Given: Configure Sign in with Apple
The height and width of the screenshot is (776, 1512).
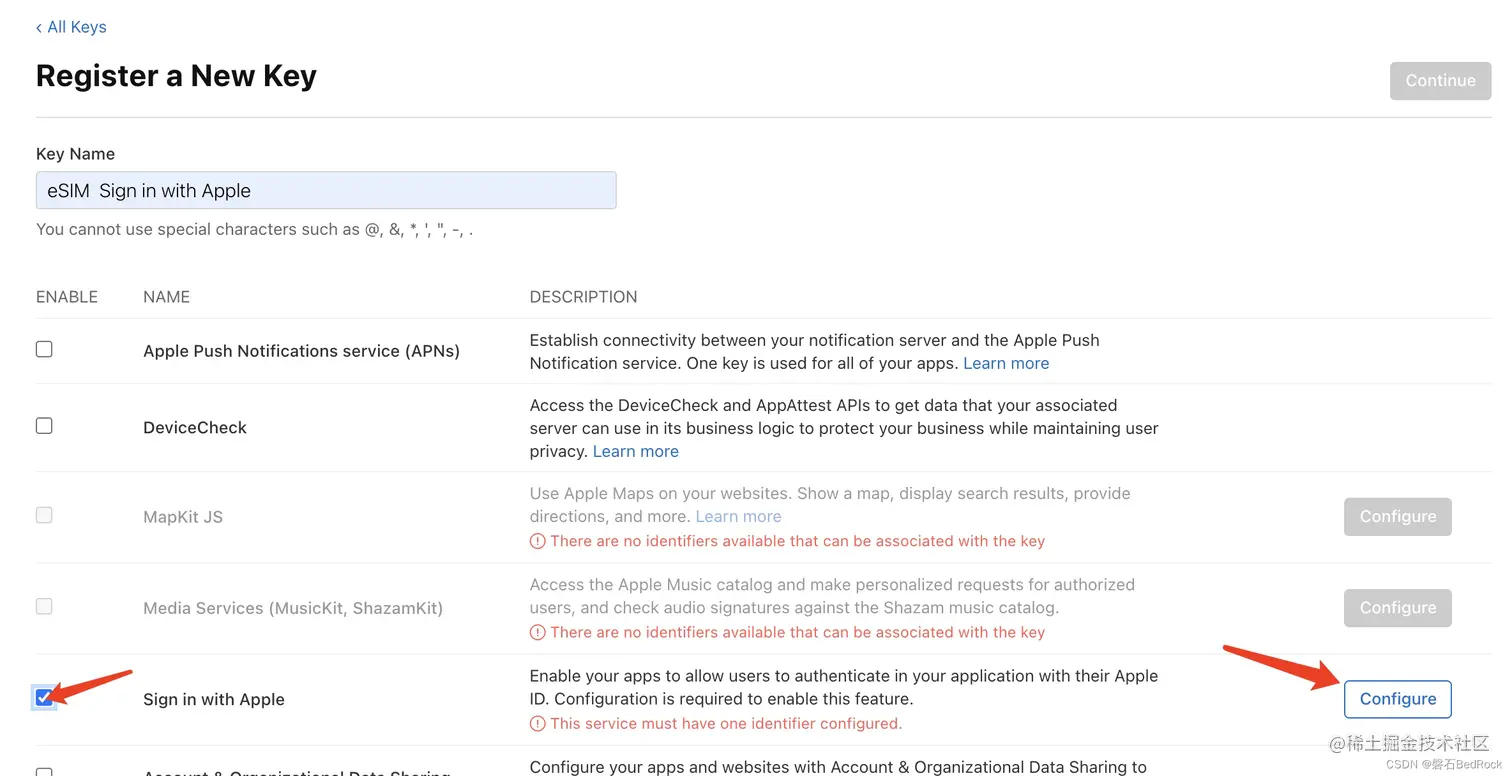Looking at the screenshot, I should coord(1397,699).
